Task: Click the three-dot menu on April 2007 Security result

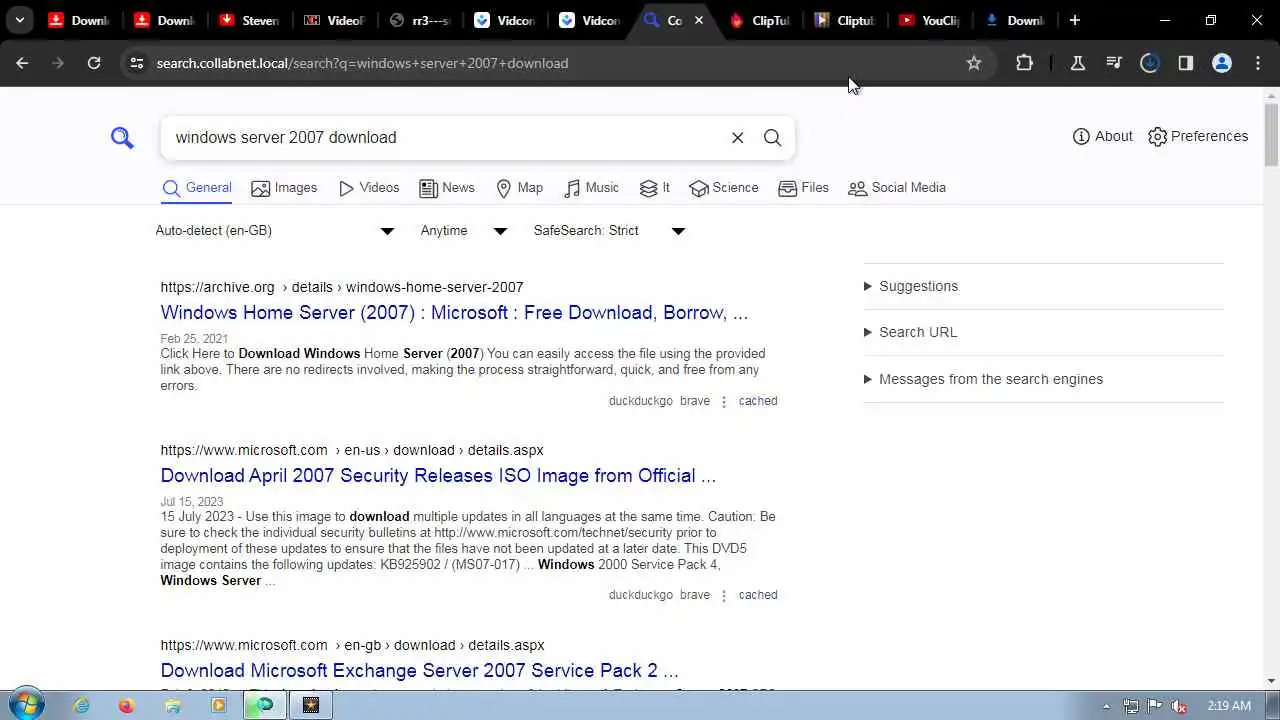Action: (724, 595)
